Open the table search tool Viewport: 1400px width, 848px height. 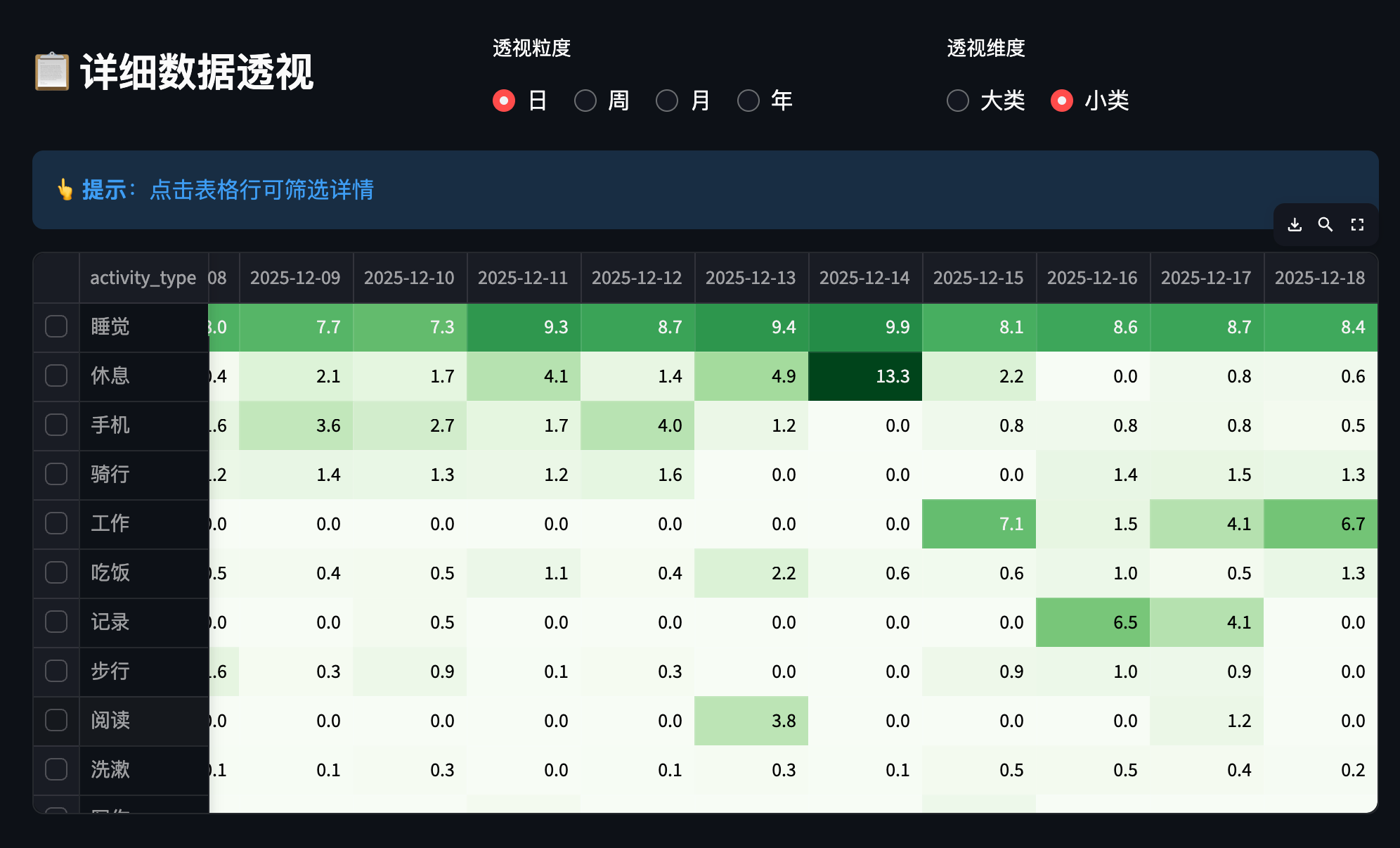click(x=1326, y=224)
